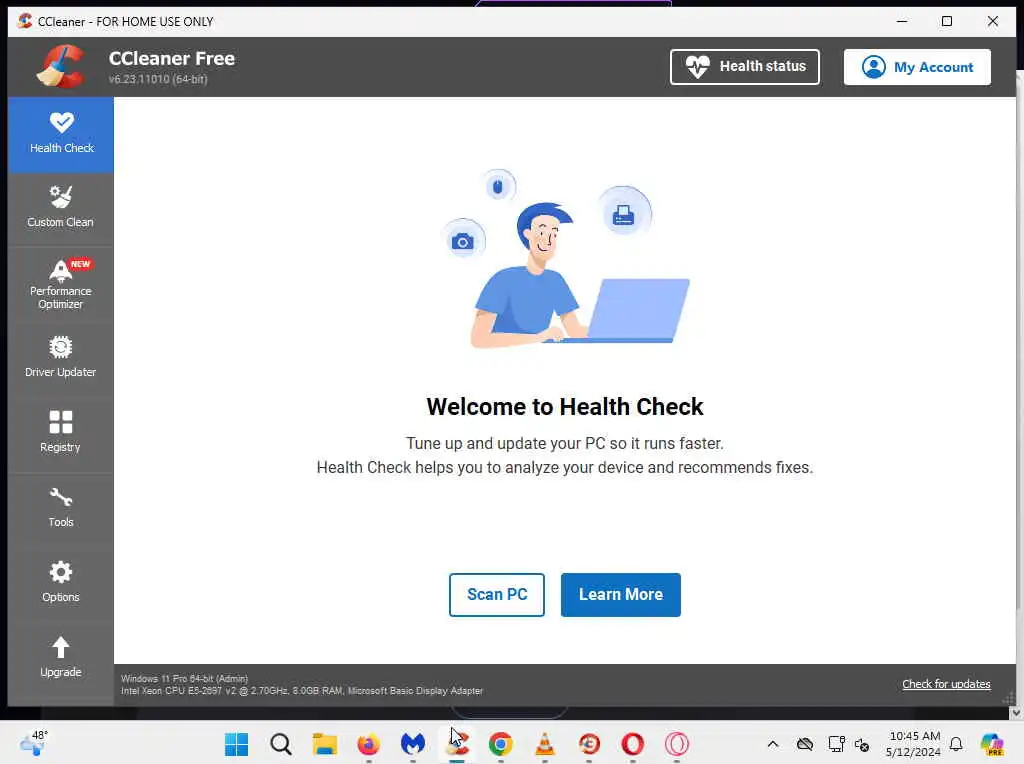Open the Upgrade section
Image resolution: width=1024 pixels, height=764 pixels.
61,660
